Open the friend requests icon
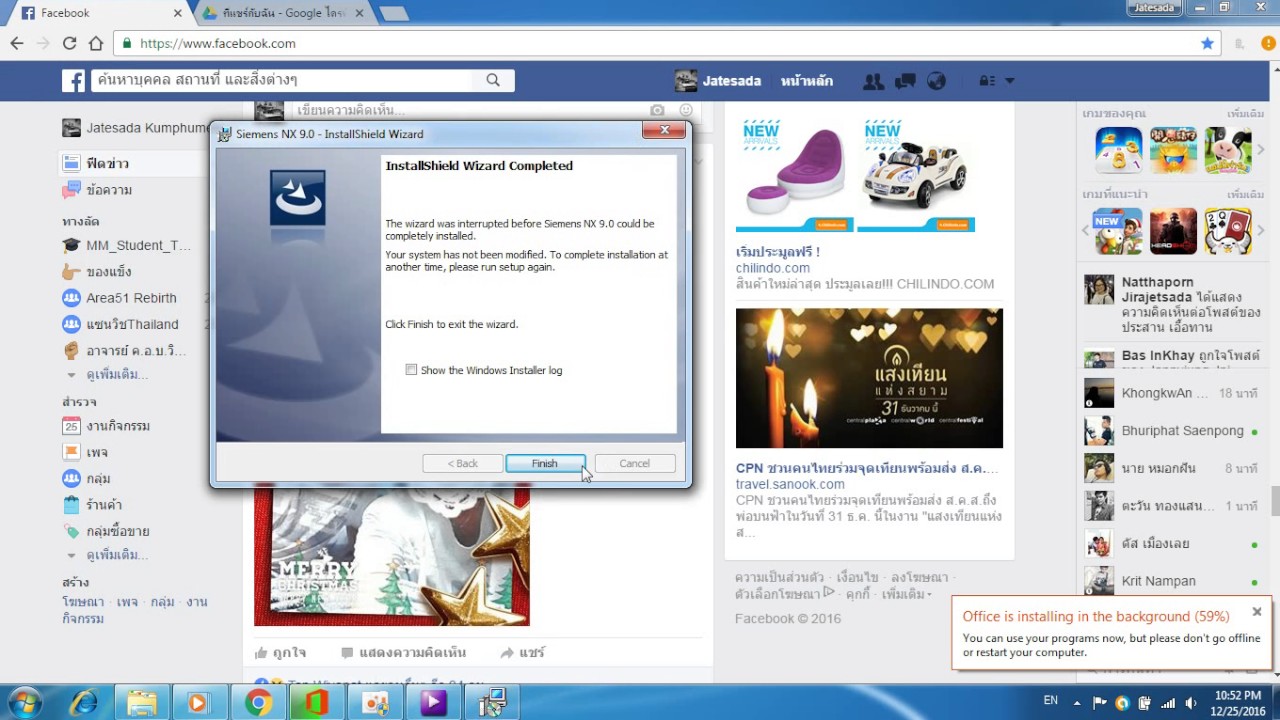 [x=873, y=81]
